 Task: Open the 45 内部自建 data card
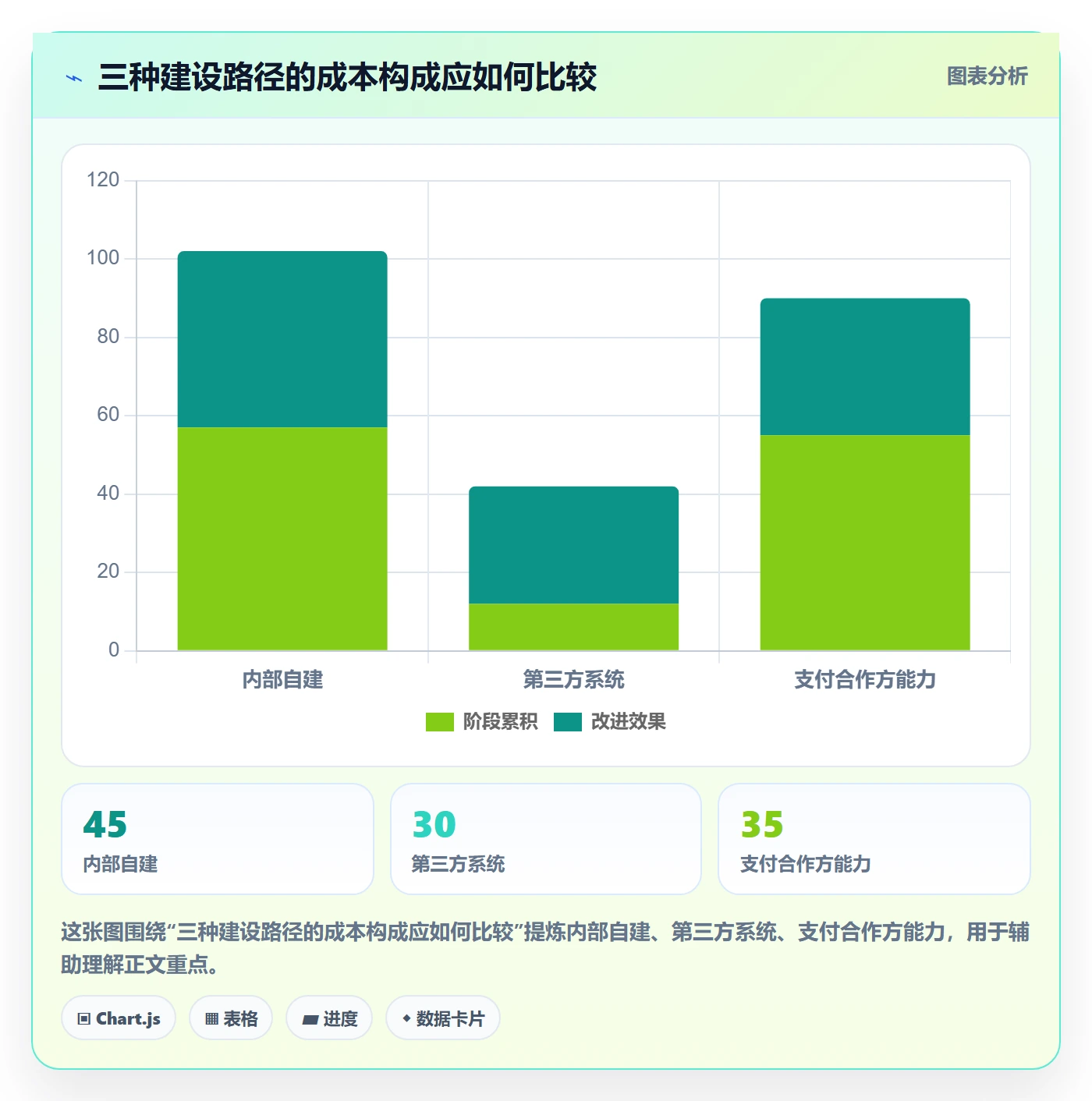(218, 839)
